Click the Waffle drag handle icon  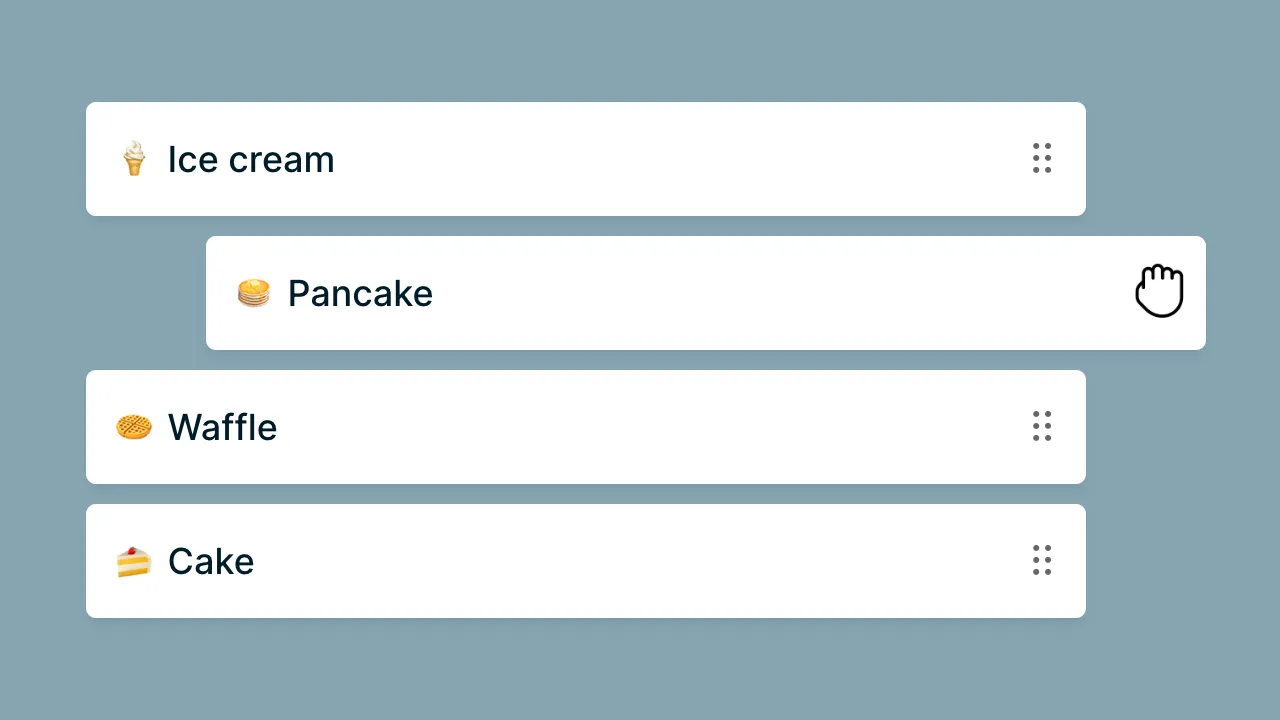pyautogui.click(x=1042, y=426)
